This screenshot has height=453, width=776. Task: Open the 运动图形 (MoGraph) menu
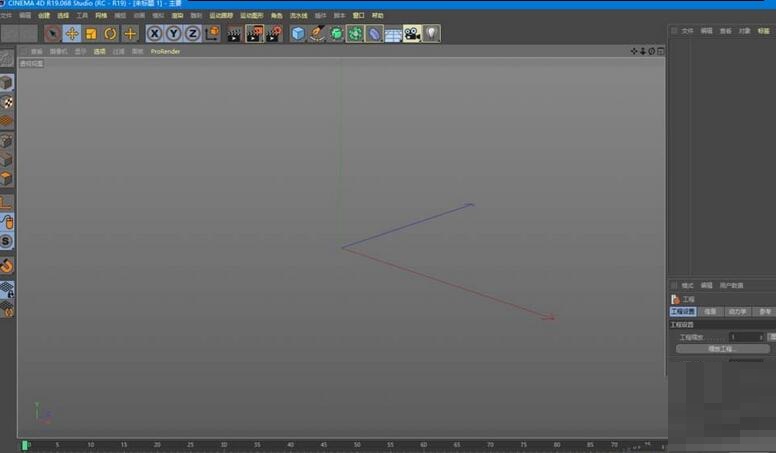coord(251,16)
